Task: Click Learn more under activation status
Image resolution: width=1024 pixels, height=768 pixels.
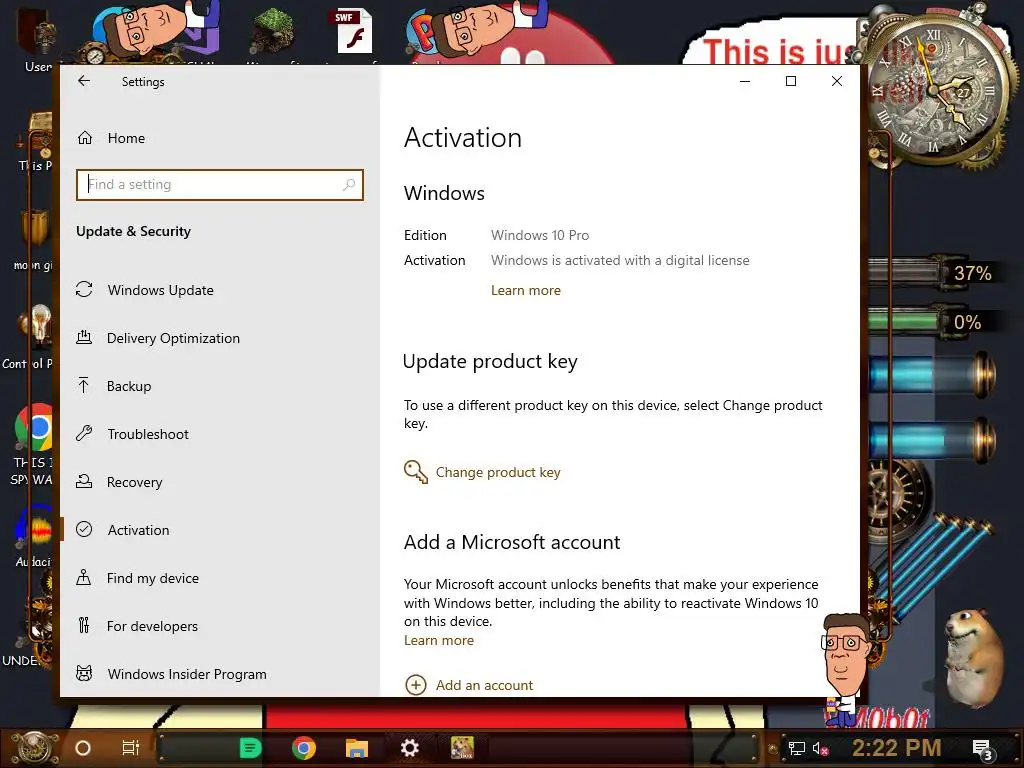Action: pyautogui.click(x=526, y=291)
